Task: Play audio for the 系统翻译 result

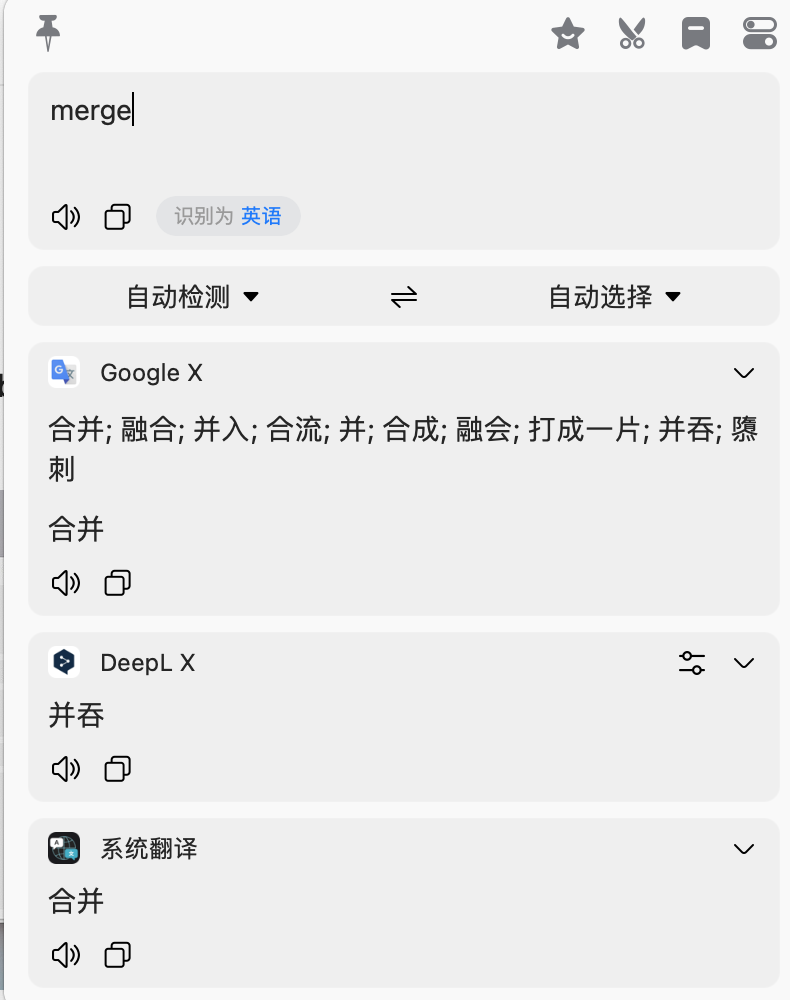Action: click(x=66, y=955)
